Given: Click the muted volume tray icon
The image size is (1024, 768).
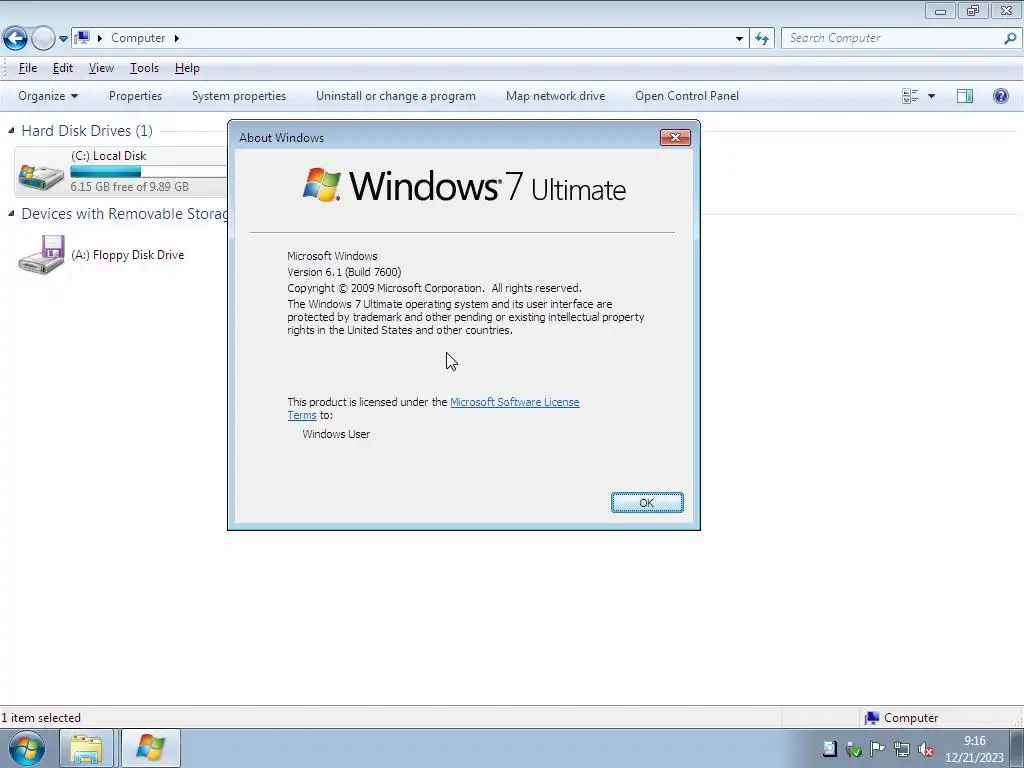Looking at the screenshot, I should point(926,750).
